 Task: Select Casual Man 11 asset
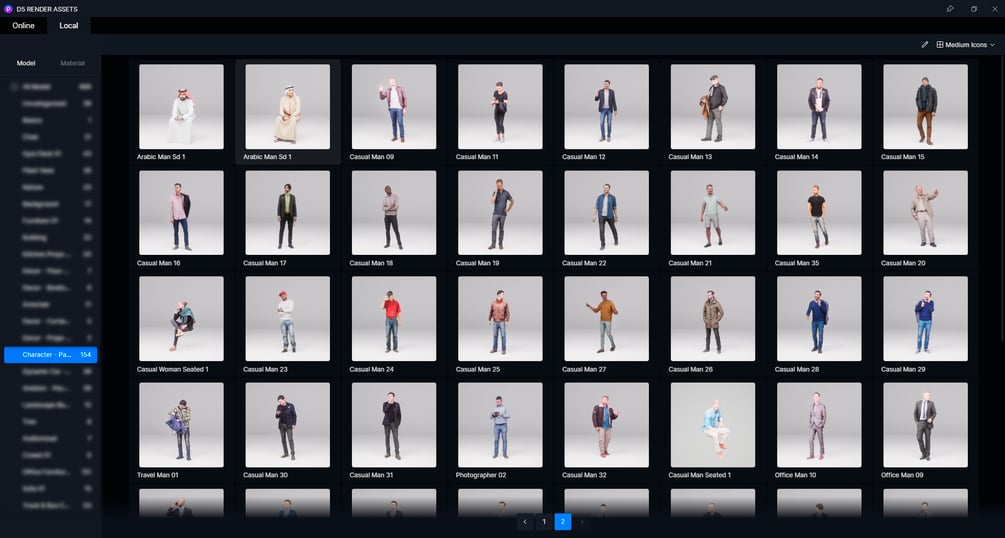click(x=500, y=106)
